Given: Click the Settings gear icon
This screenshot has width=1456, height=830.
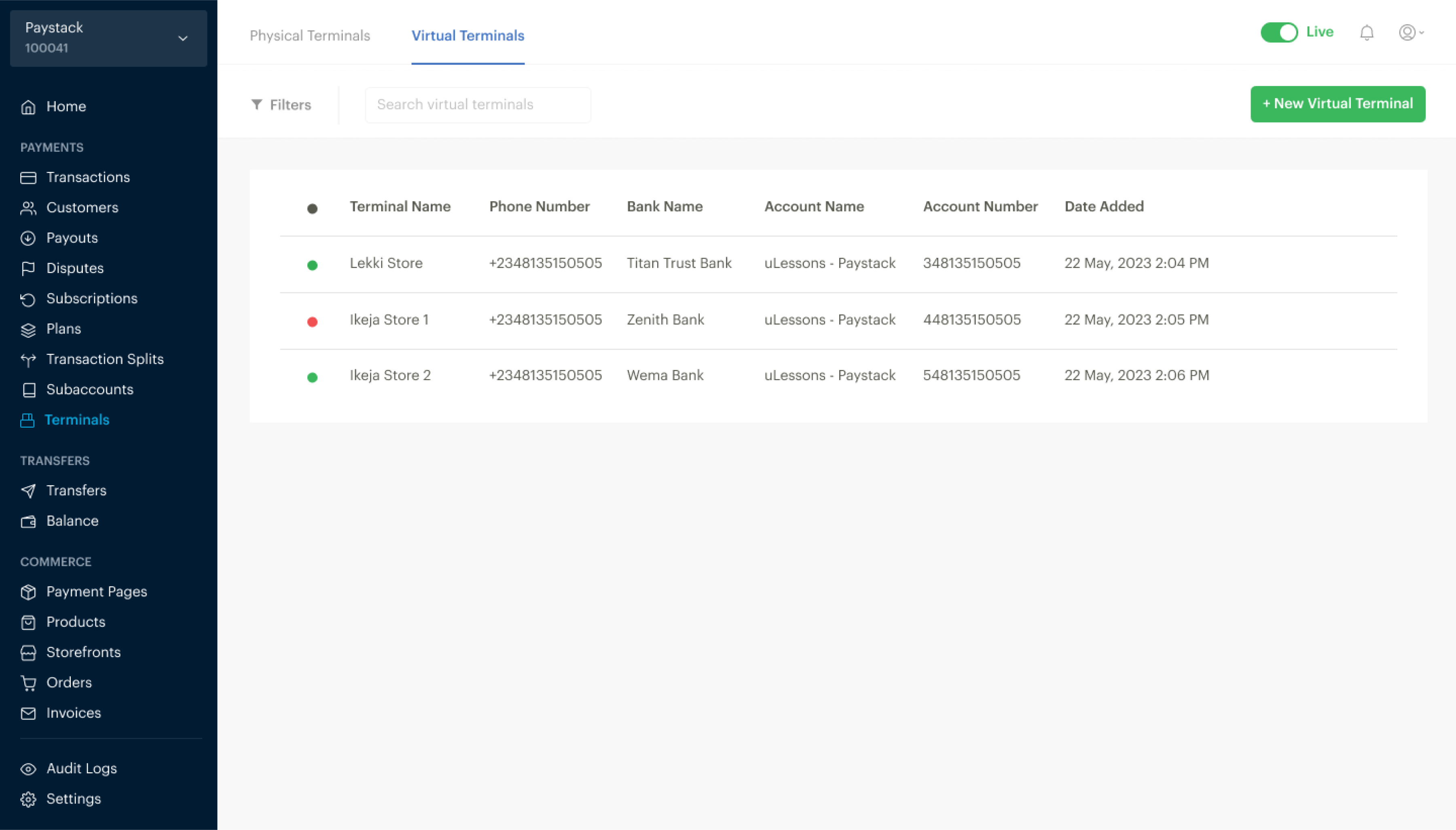Looking at the screenshot, I should (28, 799).
